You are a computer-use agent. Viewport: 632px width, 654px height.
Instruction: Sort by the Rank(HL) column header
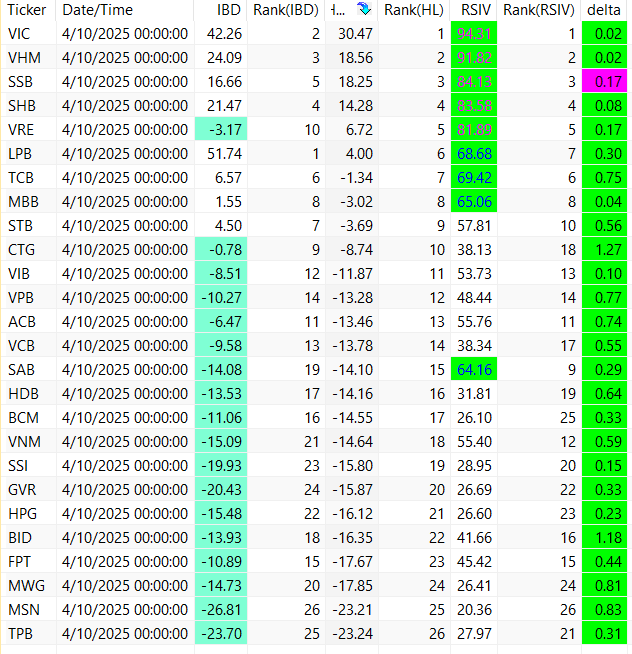point(414,10)
